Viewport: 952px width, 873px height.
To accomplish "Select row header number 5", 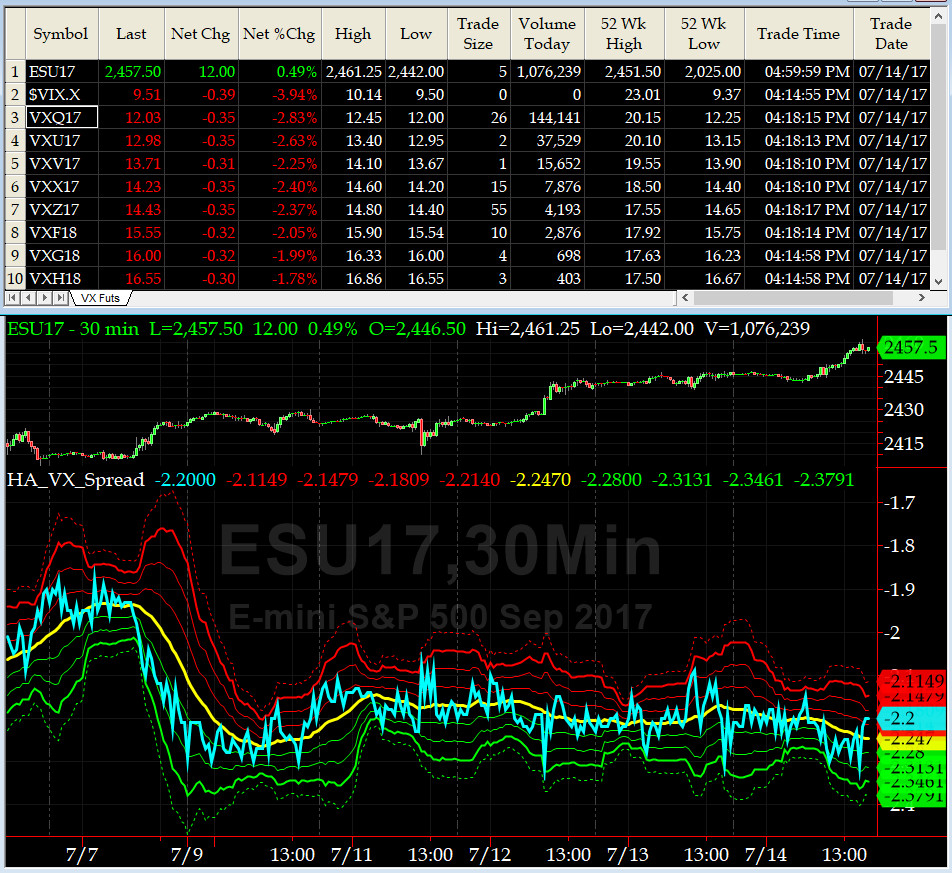I will (x=15, y=164).
